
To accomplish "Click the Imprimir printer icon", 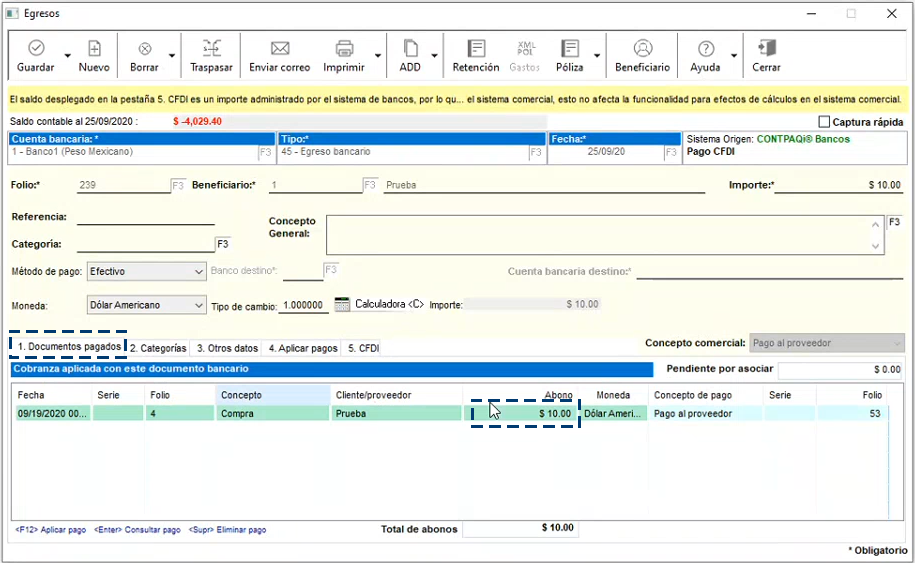I will click(x=344, y=48).
